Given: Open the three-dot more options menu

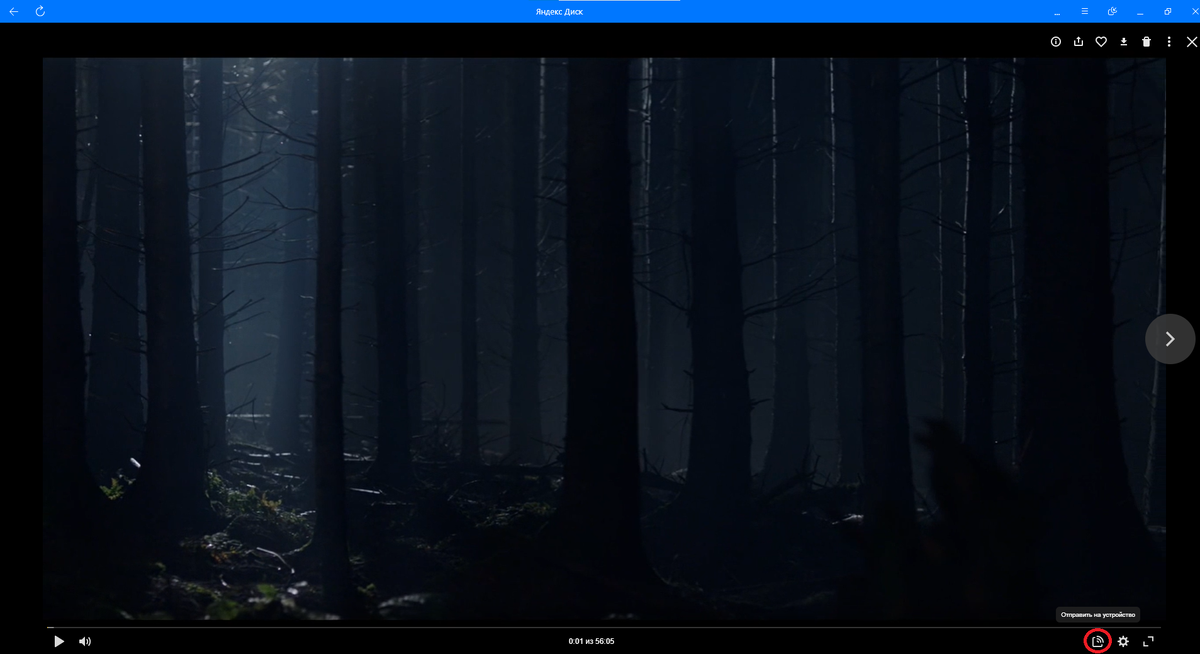Looking at the screenshot, I should [x=1169, y=42].
